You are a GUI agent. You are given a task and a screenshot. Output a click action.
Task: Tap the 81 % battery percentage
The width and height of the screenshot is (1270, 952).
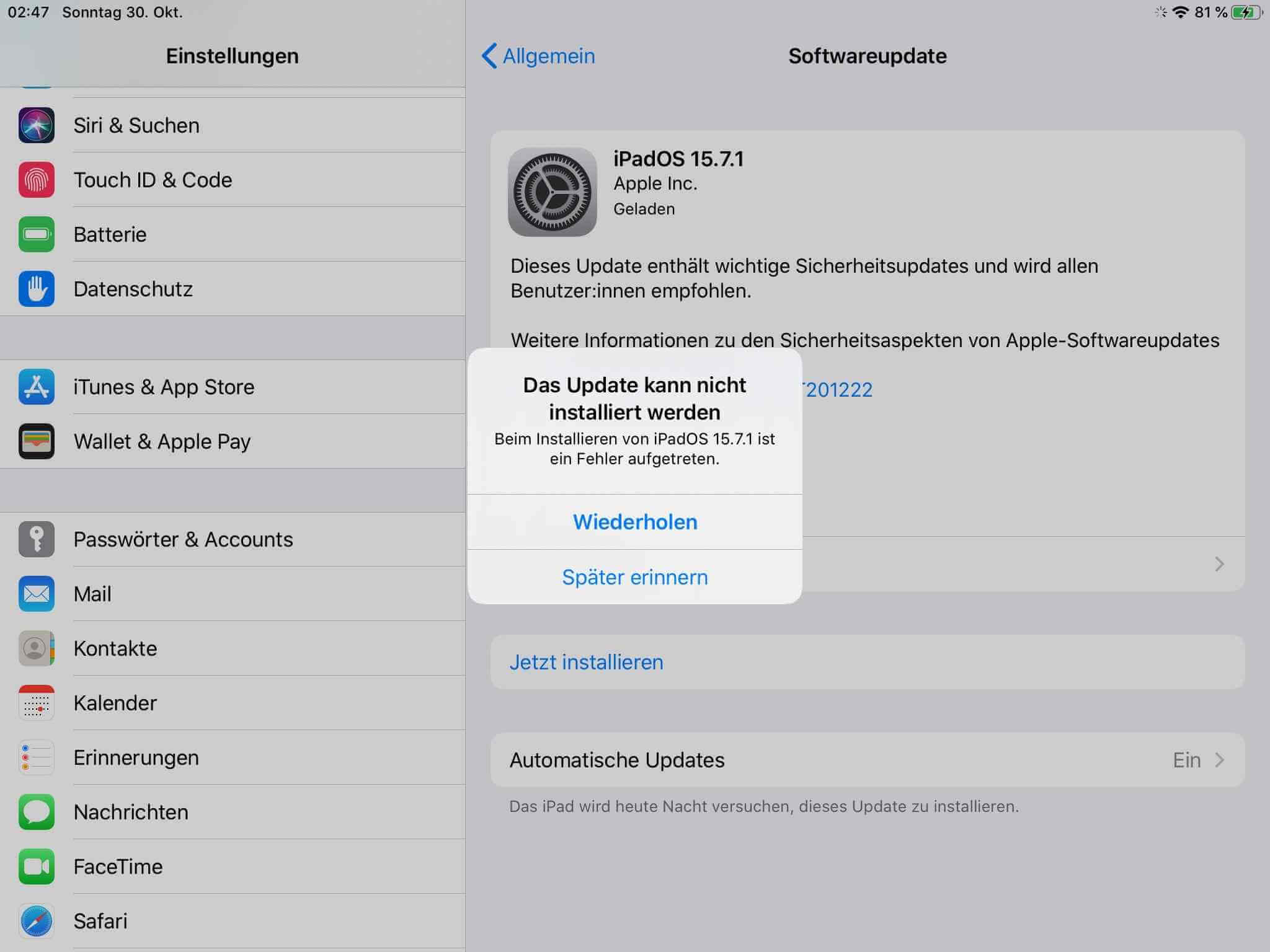1211,12
